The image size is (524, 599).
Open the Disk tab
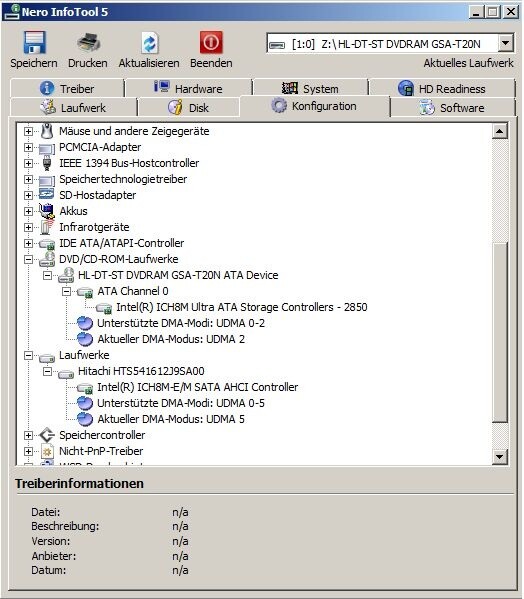tap(189, 108)
